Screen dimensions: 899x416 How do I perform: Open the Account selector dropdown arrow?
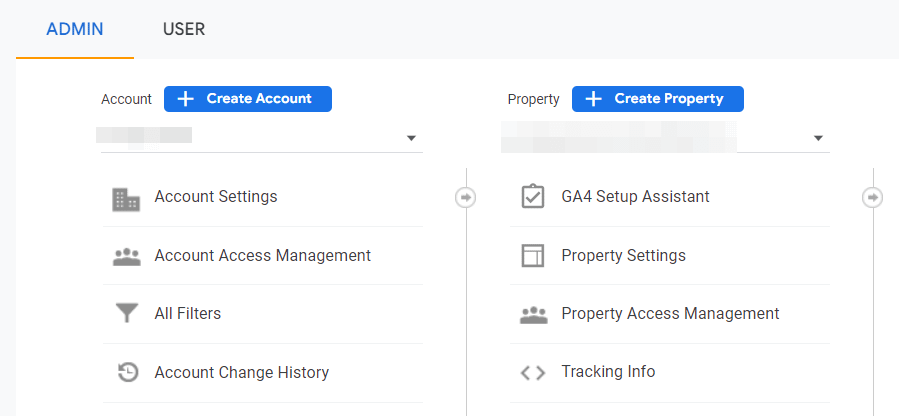pyautogui.click(x=411, y=138)
